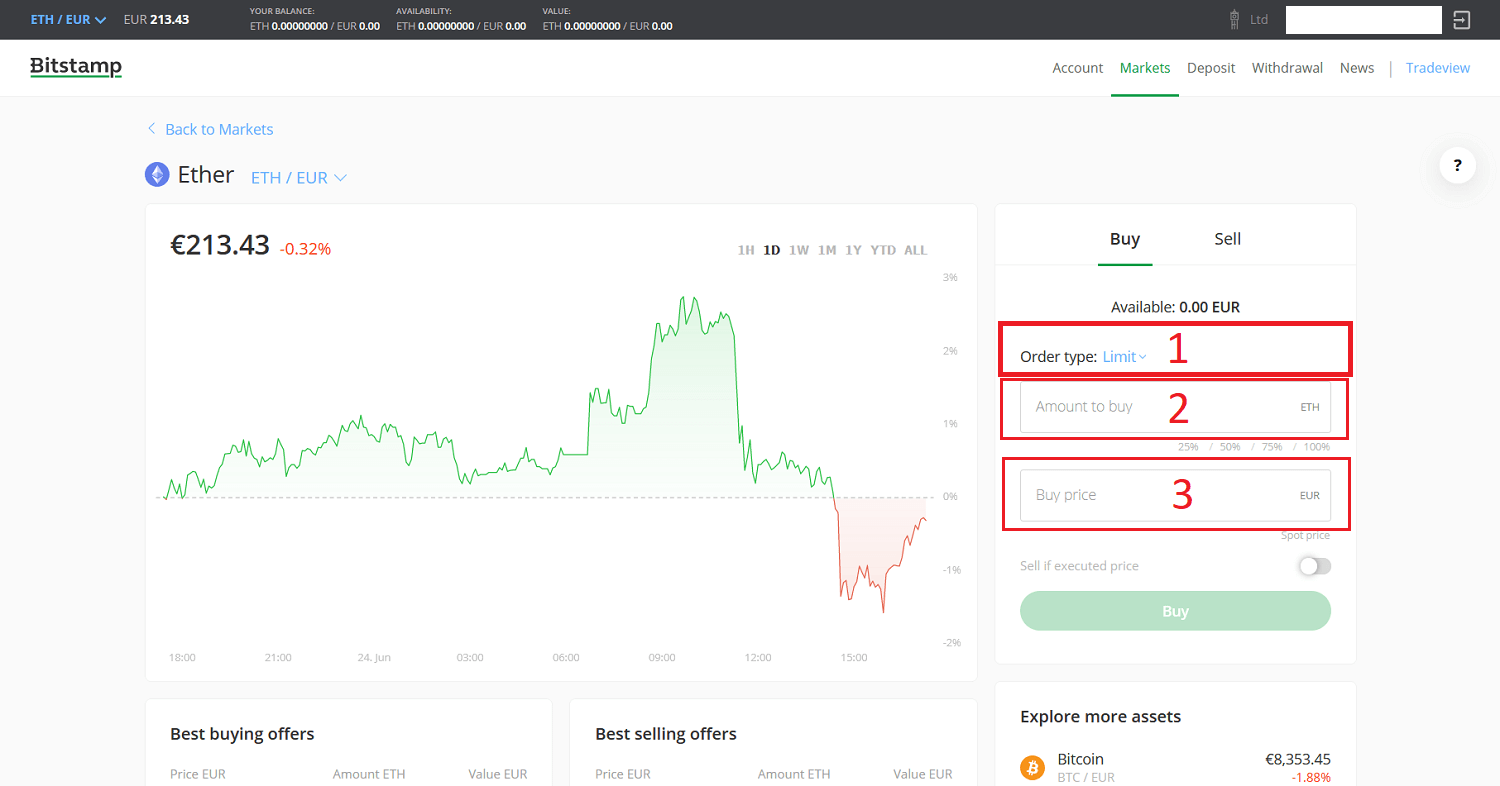
Task: Click the Availability value in top bar
Action: coord(461,26)
